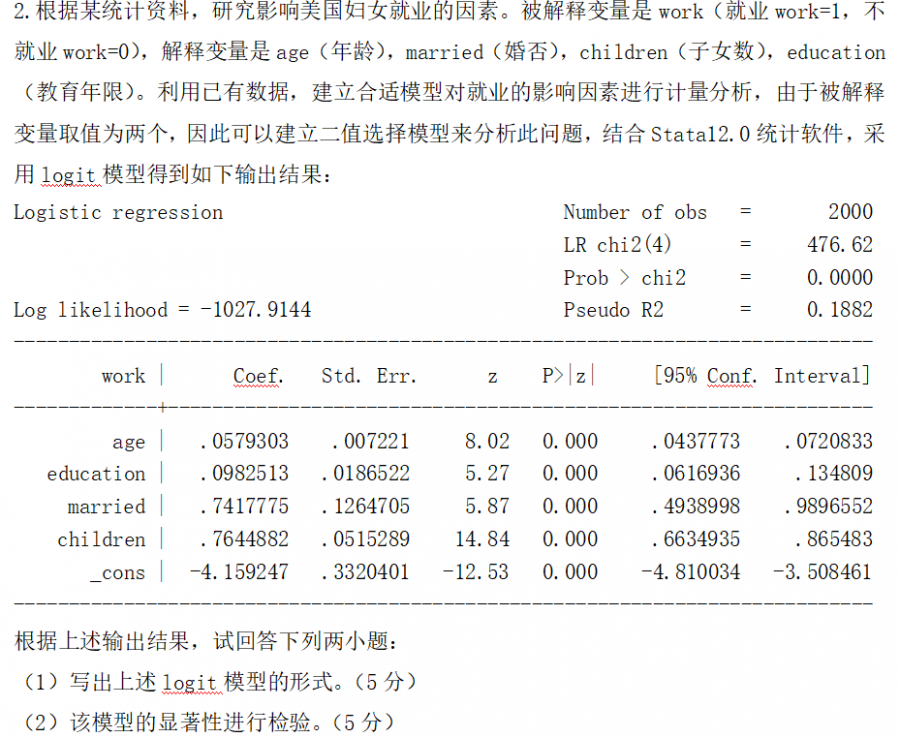Click children coefficient .7644882
900x738 pixels.
click(244, 539)
